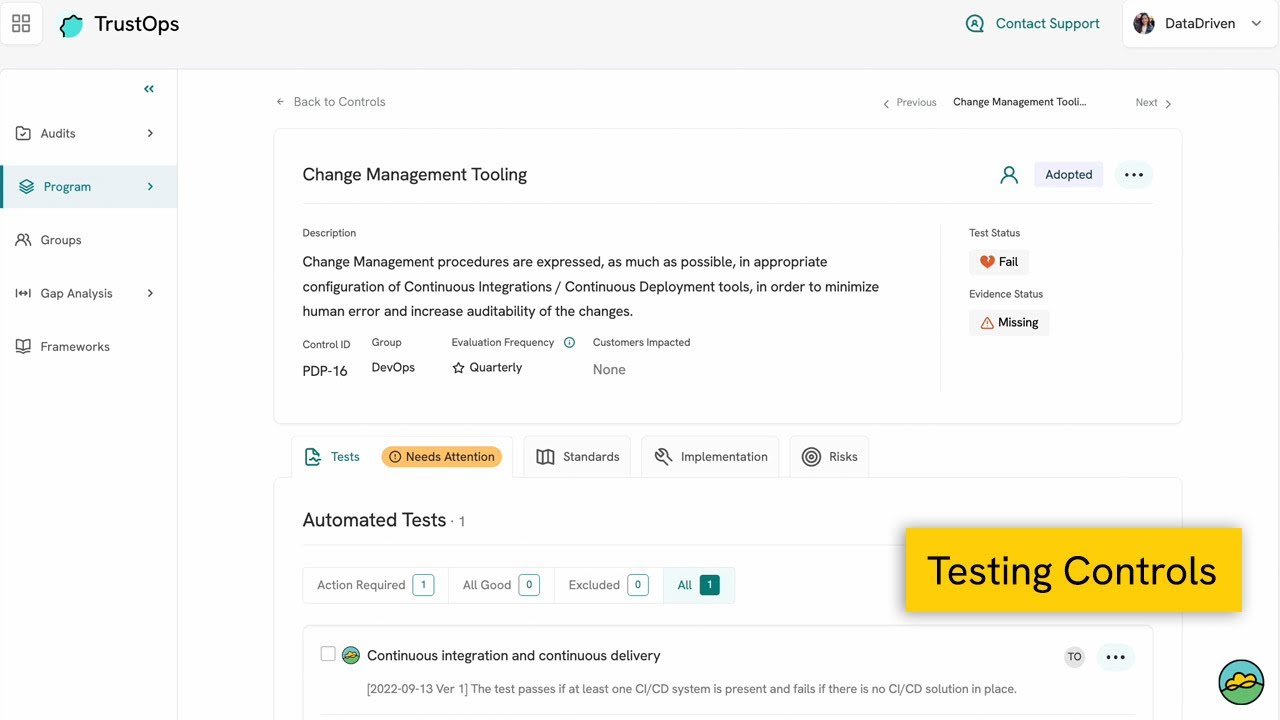Click the CI/CD test status icon
This screenshot has height=720, width=1280.
[x=351, y=655]
